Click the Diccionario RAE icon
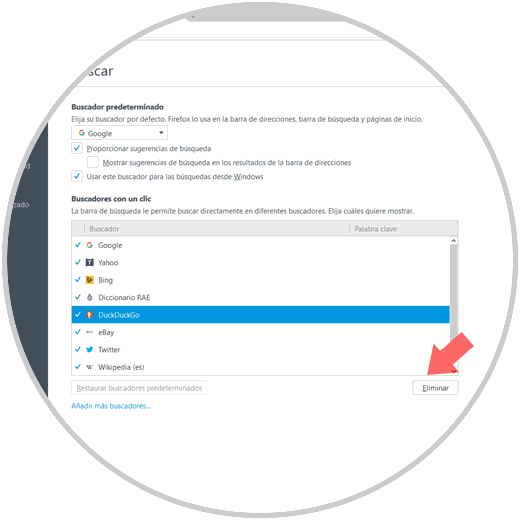The width and height of the screenshot is (520, 520). point(89,297)
